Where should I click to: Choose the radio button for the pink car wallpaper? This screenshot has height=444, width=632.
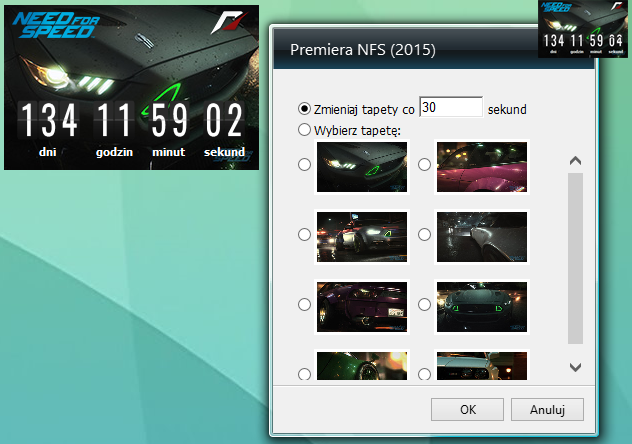[x=424, y=165]
